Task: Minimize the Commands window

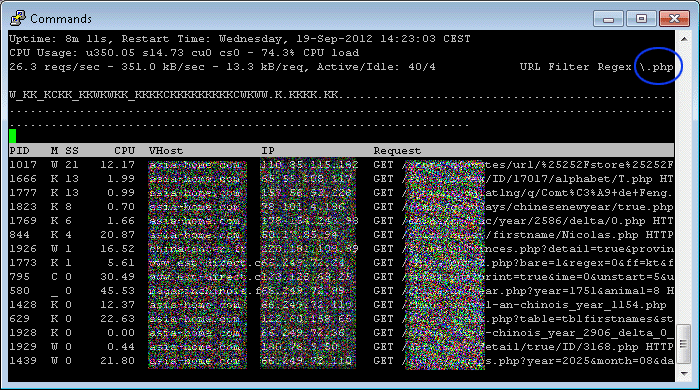Action: pyautogui.click(x=608, y=19)
